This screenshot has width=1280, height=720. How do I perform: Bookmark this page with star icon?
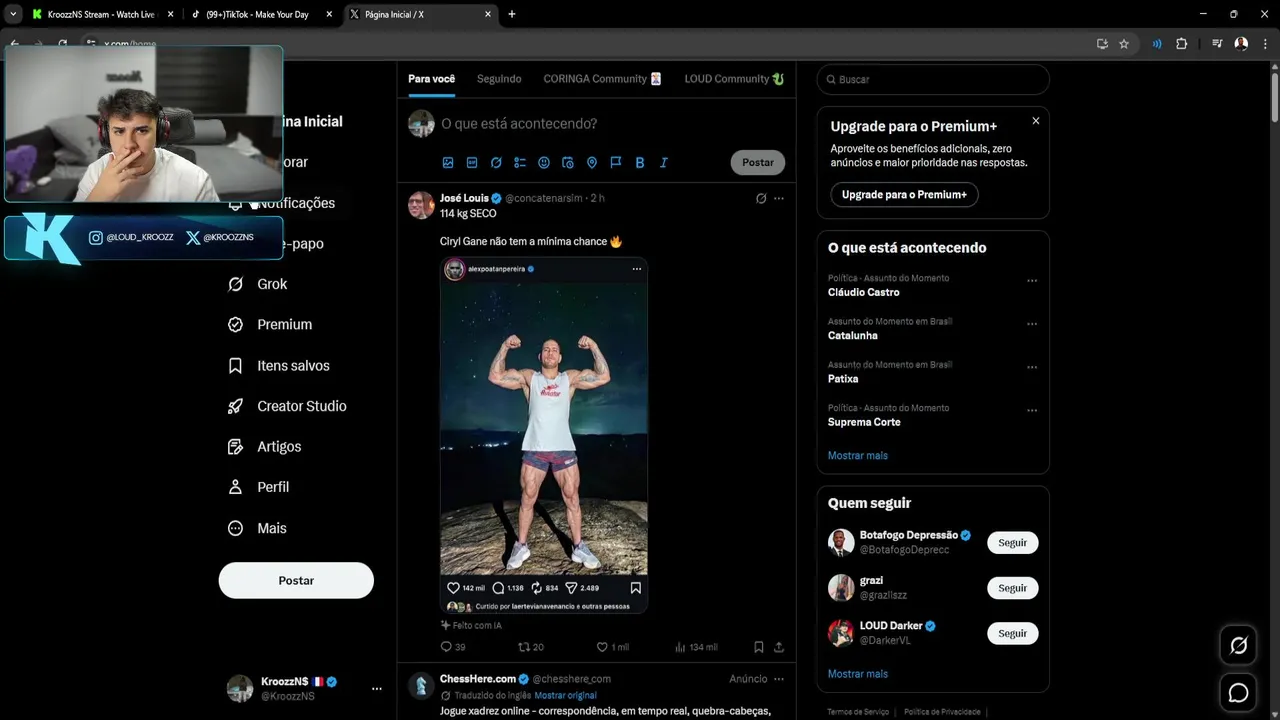coord(1124,44)
